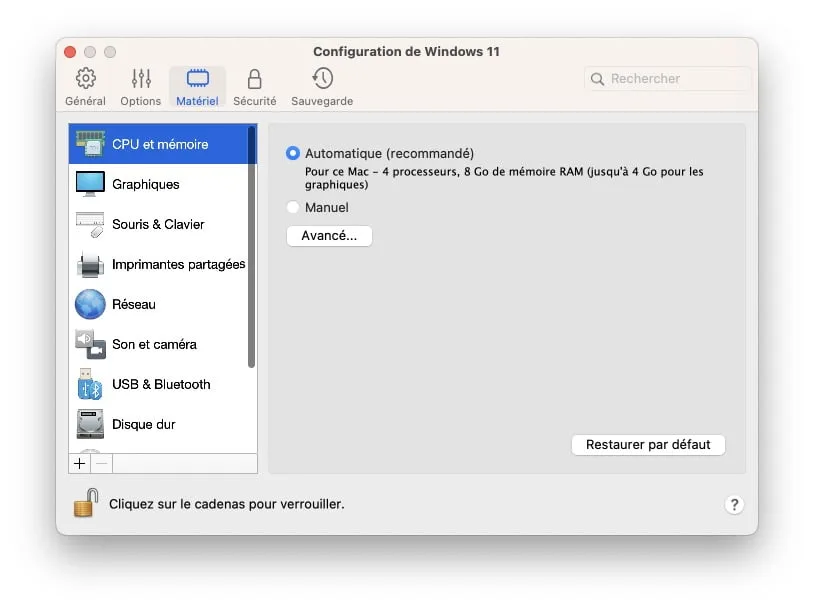Click the Disque dur drive icon
The height and width of the screenshot is (609, 814).
pyautogui.click(x=90, y=424)
